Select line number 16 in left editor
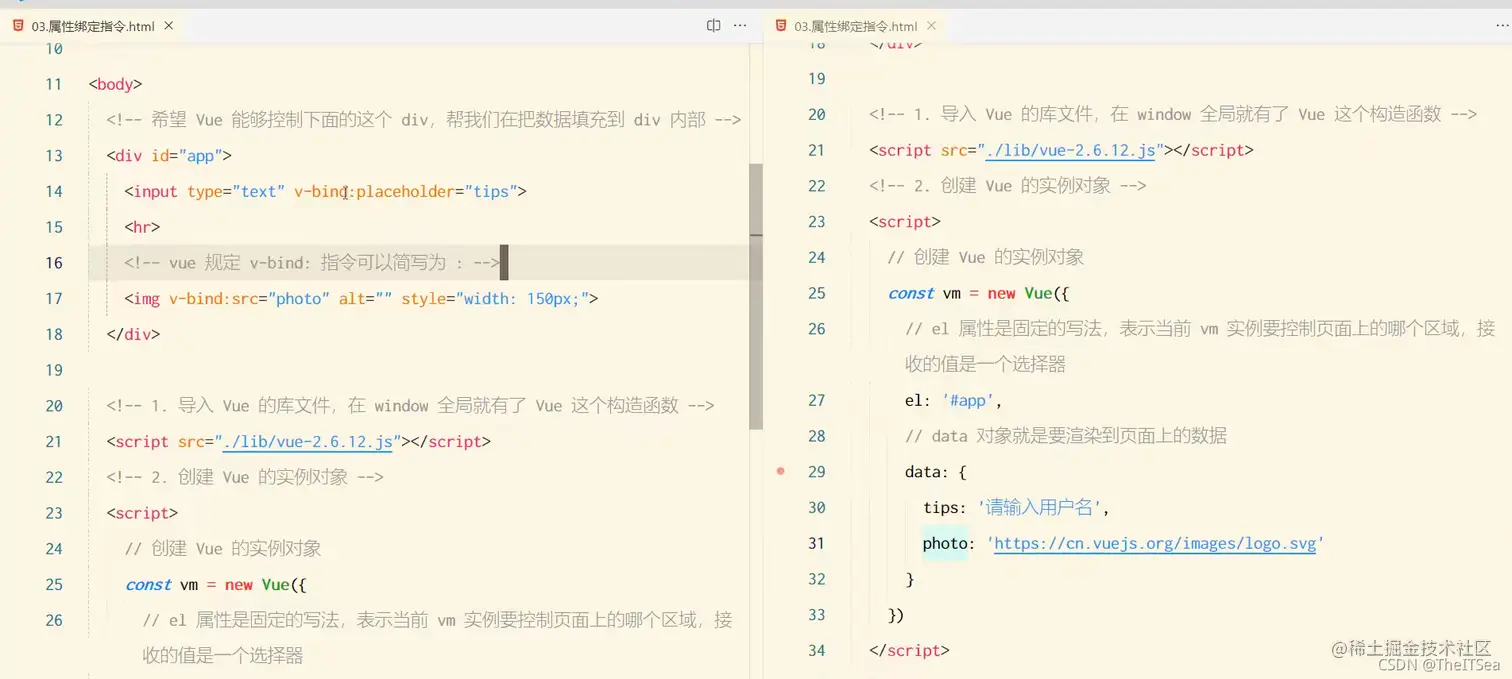The image size is (1512, 679). click(54, 263)
